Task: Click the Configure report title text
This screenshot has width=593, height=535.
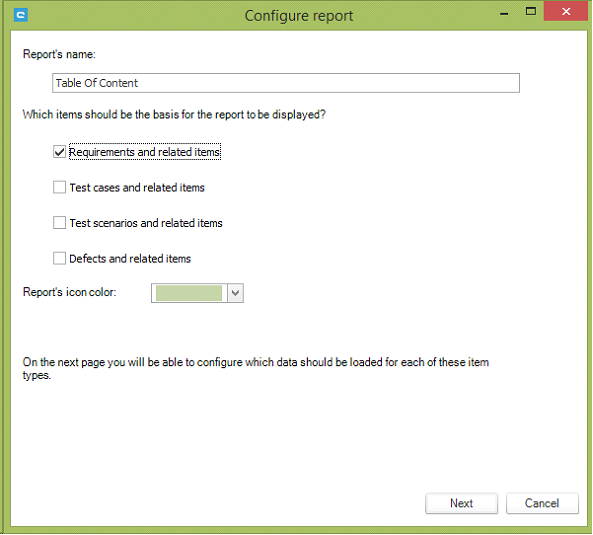Action: point(299,16)
